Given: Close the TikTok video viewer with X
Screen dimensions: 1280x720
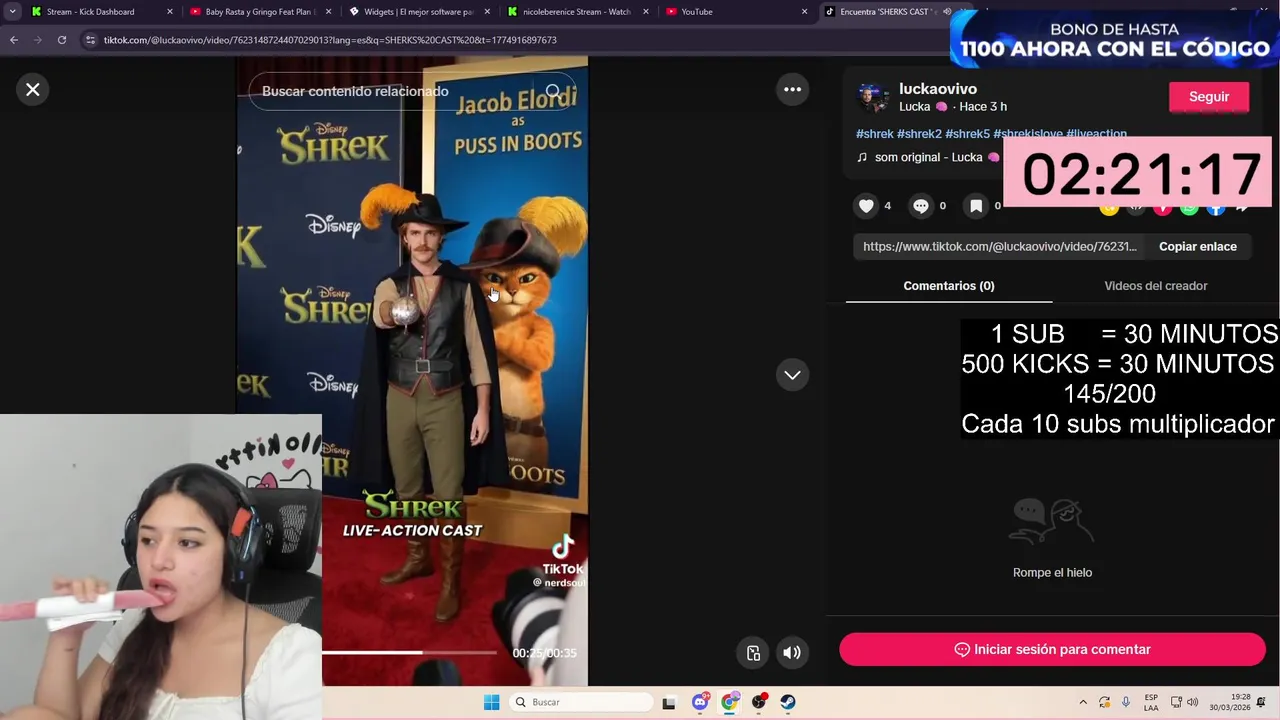Looking at the screenshot, I should 33,90.
